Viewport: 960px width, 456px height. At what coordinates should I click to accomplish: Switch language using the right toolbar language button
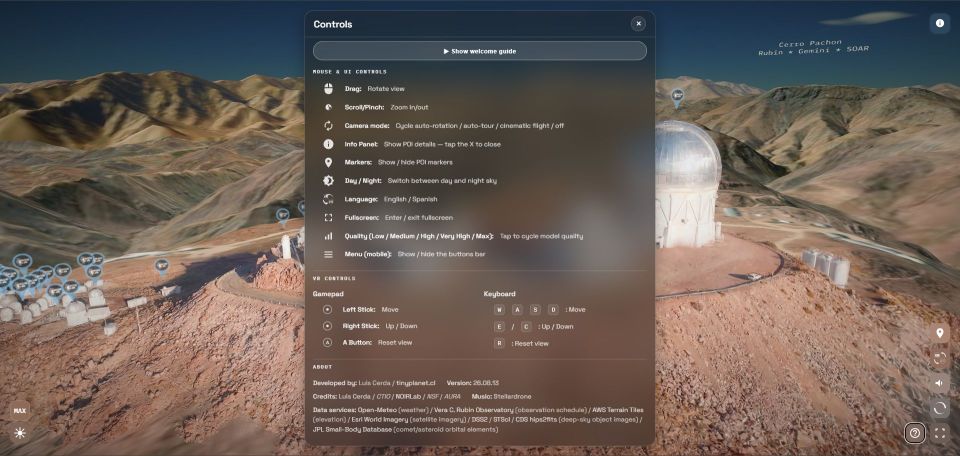click(x=939, y=358)
